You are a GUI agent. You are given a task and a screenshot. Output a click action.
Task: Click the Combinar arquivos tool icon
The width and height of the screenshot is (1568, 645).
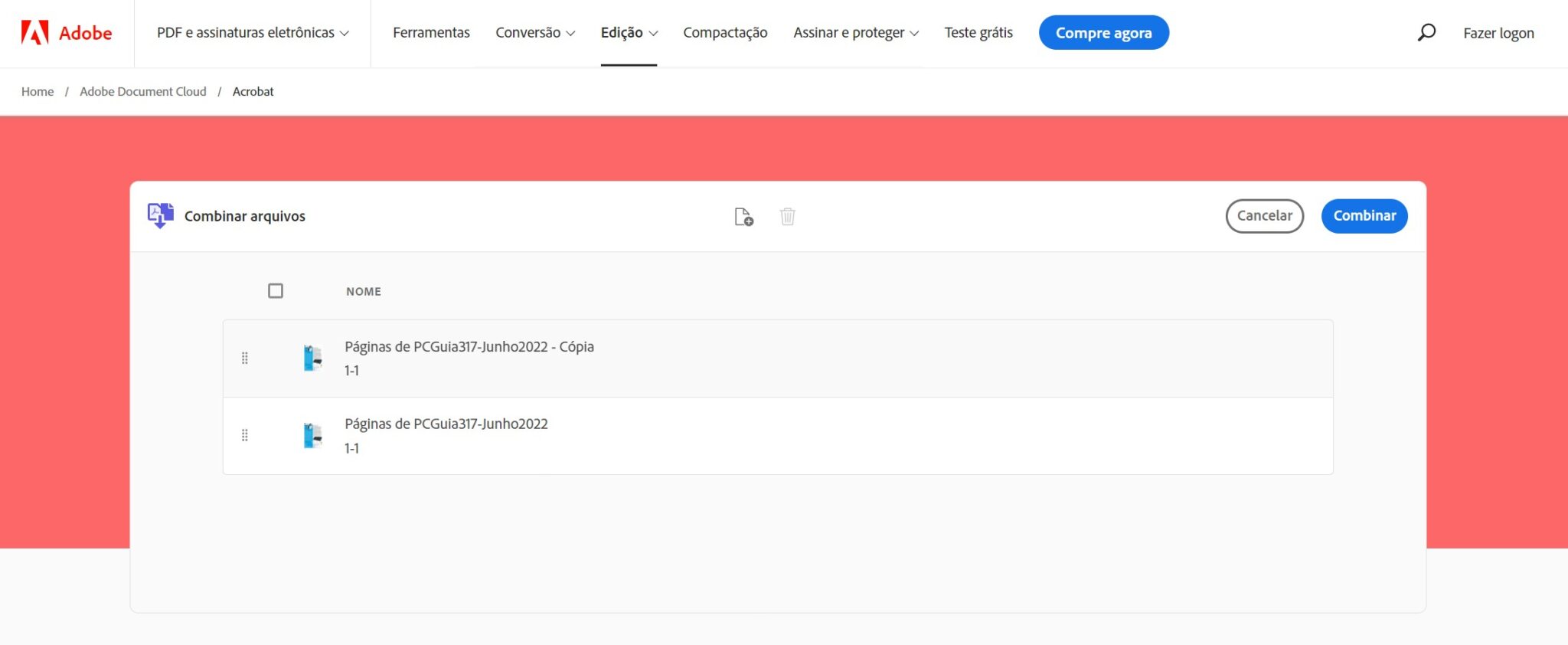click(x=160, y=216)
